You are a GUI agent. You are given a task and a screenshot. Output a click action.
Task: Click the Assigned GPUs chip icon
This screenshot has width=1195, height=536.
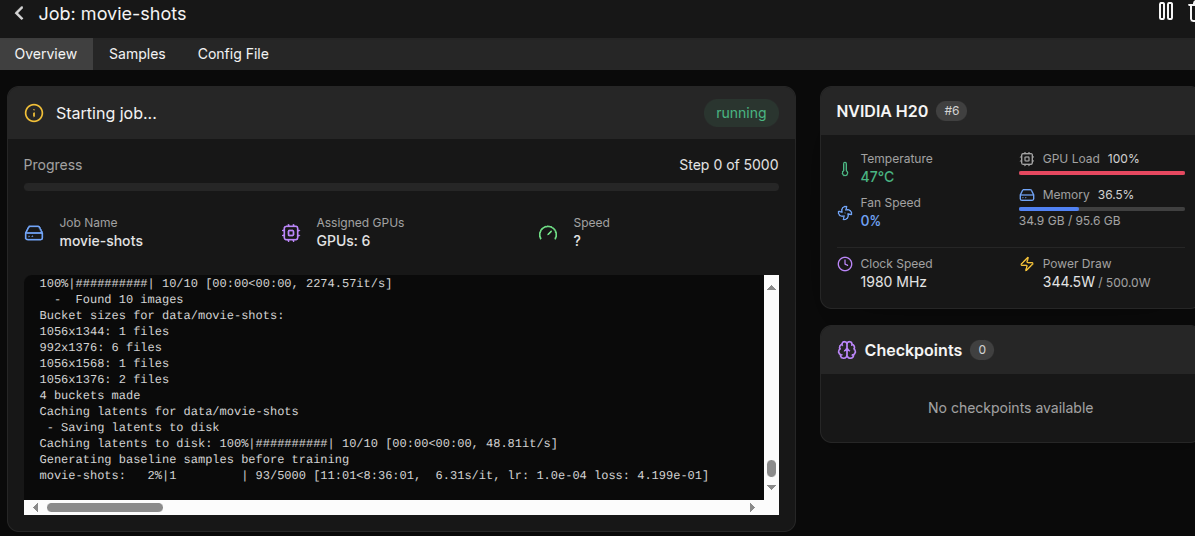coord(291,233)
